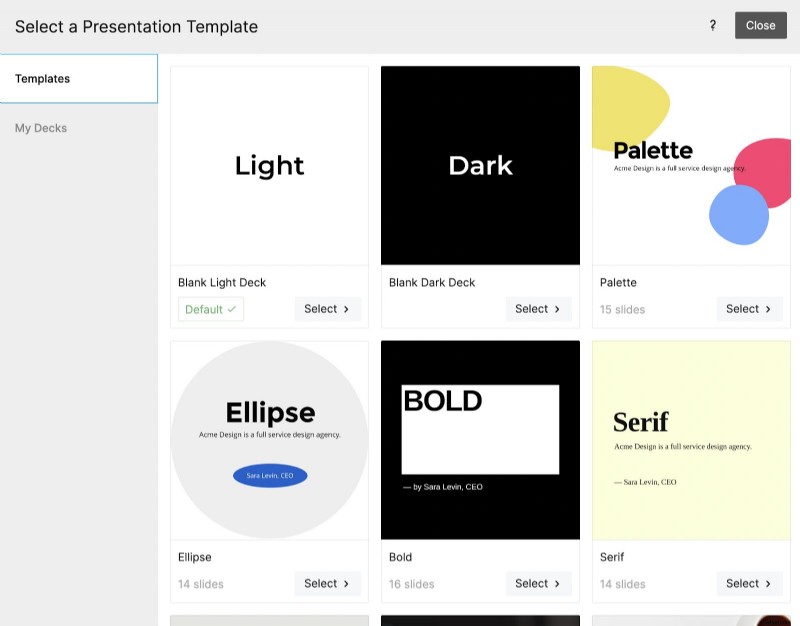Select the Templates tab
The width and height of the screenshot is (800, 626).
pos(43,78)
